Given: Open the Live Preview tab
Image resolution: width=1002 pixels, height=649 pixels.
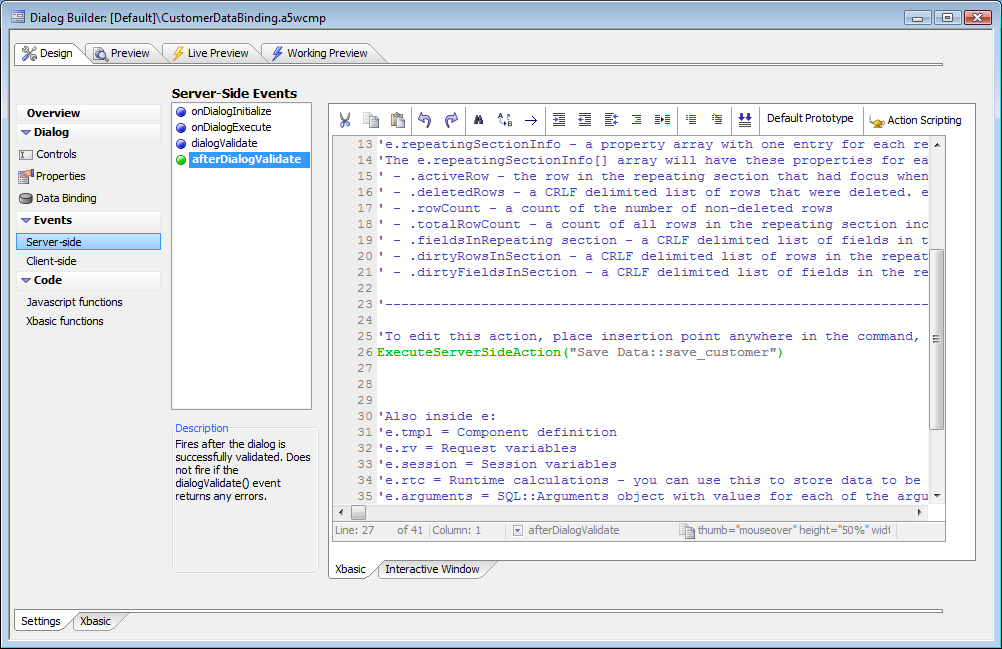Looking at the screenshot, I should (212, 53).
